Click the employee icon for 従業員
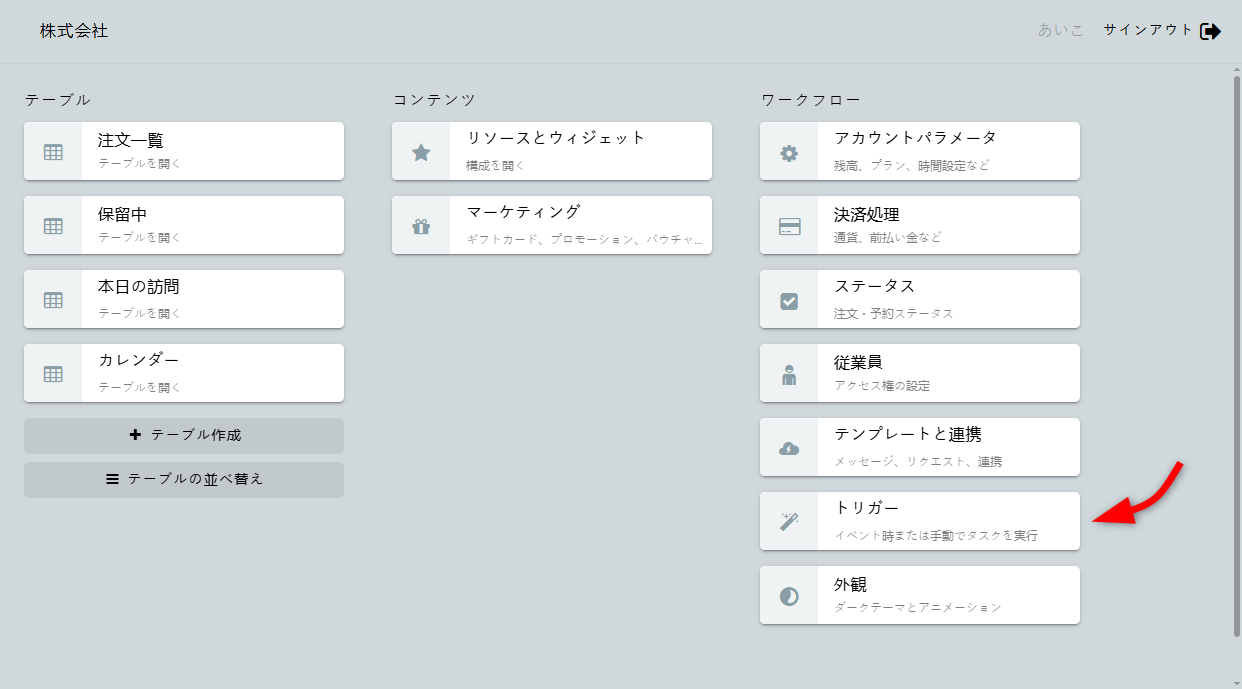The image size is (1242, 689). [789, 375]
